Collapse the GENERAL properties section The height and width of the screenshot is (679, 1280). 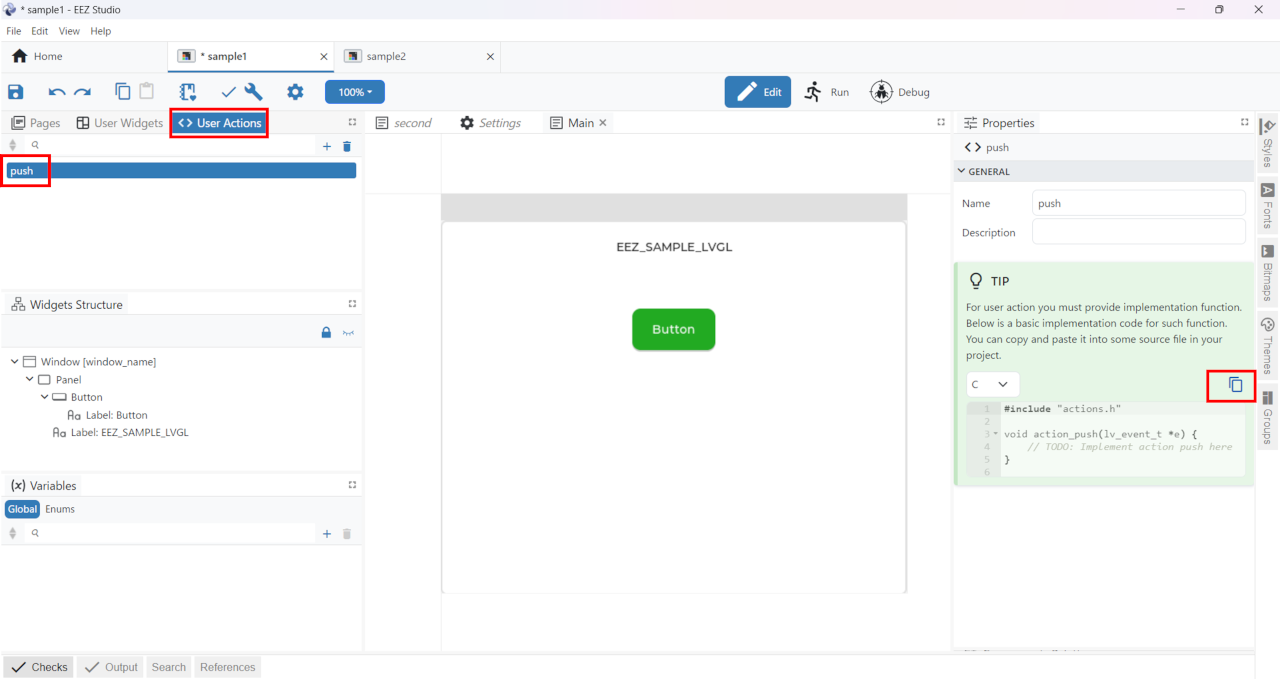click(962, 171)
